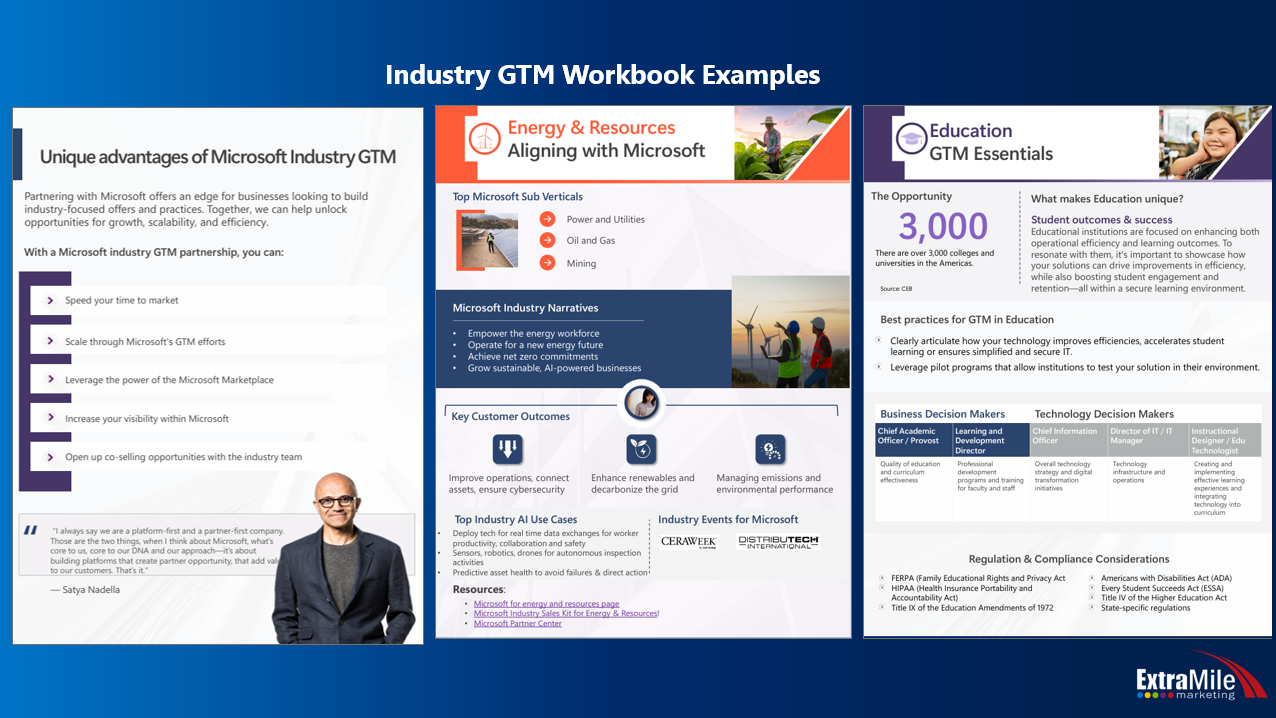
Task: Expand the Speed your time to market chevron
Action: coord(48,300)
